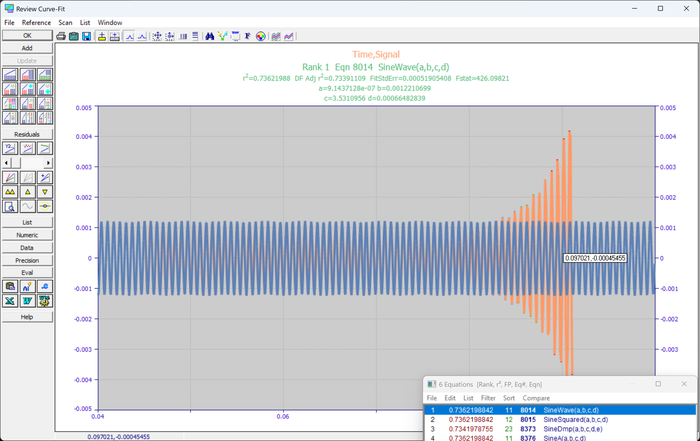
Task: Click the vertical bars toolbar icon
Action: (x=183, y=36)
